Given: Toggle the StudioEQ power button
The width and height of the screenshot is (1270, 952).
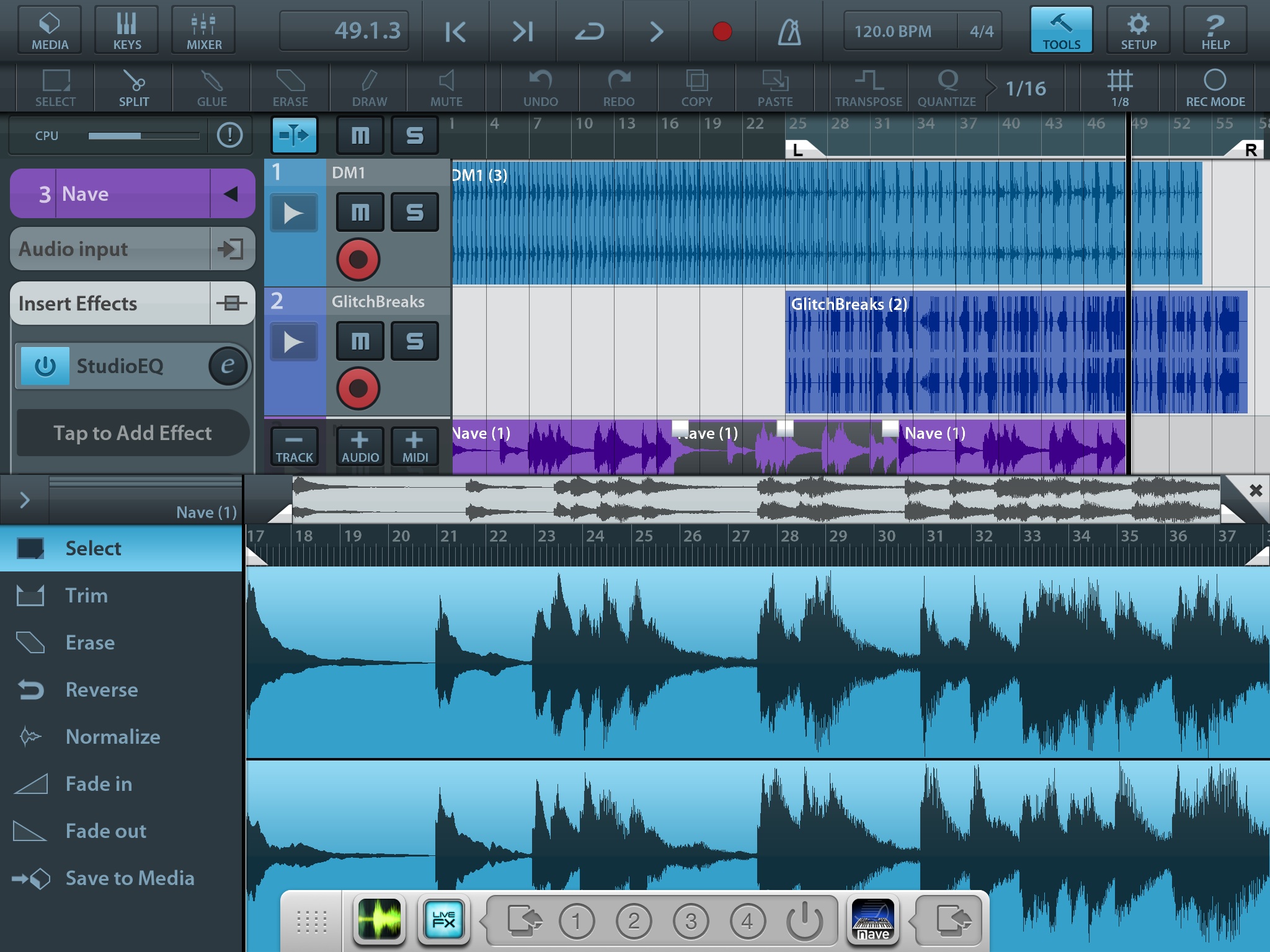Looking at the screenshot, I should 45,366.
